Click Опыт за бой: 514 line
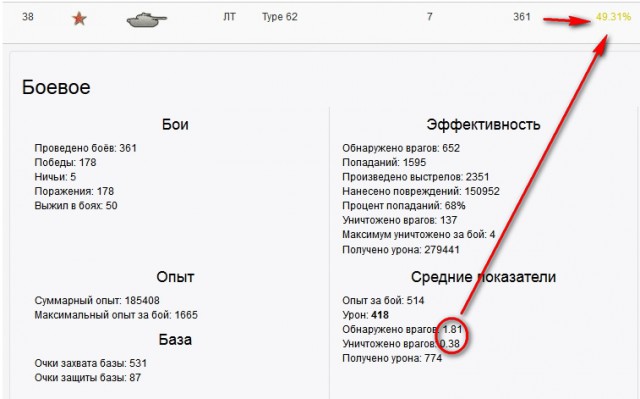 click(x=383, y=301)
